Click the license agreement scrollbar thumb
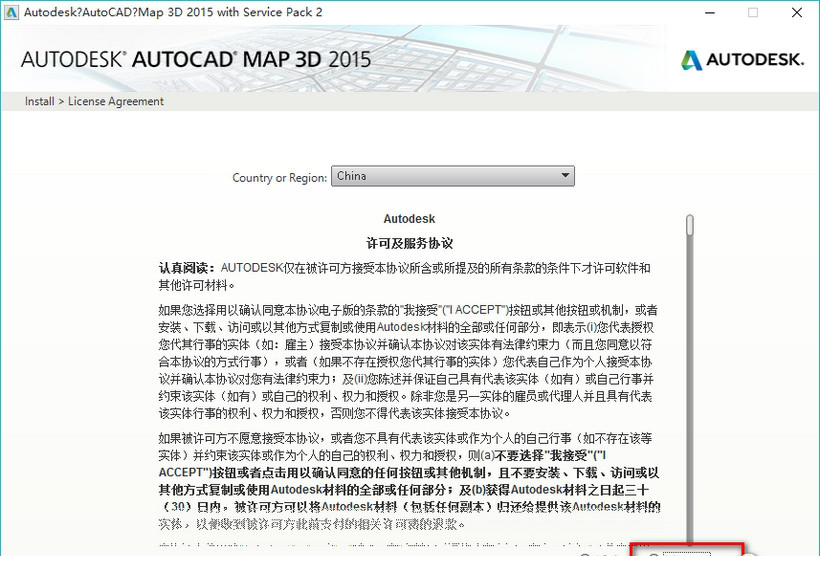This screenshot has height=578, width=820. pyautogui.click(x=690, y=225)
